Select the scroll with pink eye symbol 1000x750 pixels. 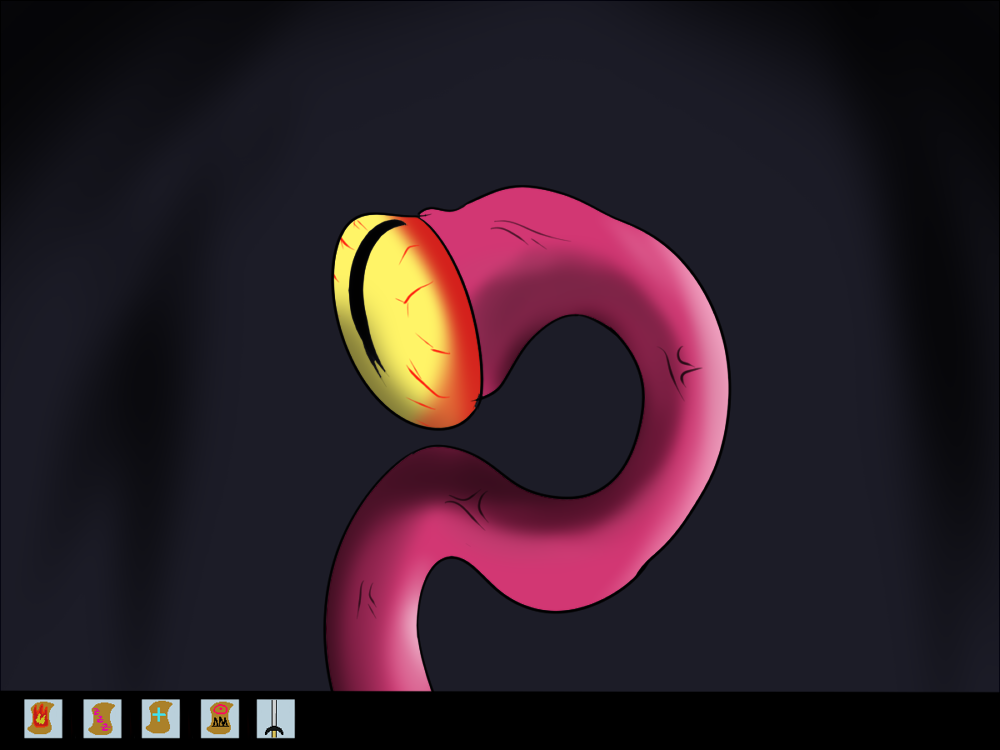point(220,718)
